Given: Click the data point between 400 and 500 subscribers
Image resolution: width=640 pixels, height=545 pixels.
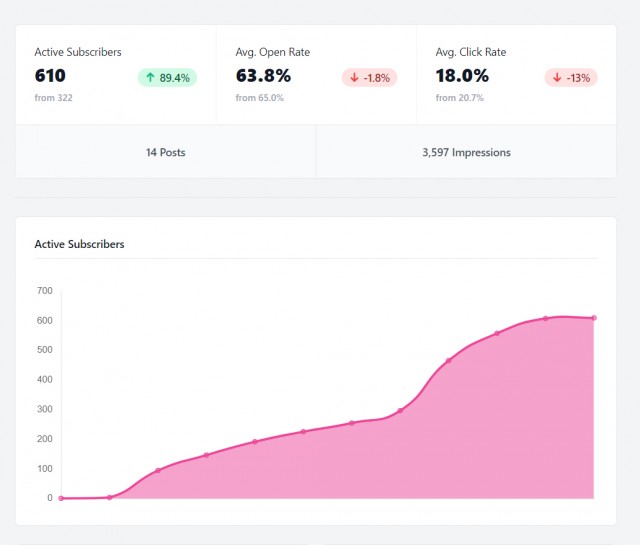Looking at the screenshot, I should [448, 360].
